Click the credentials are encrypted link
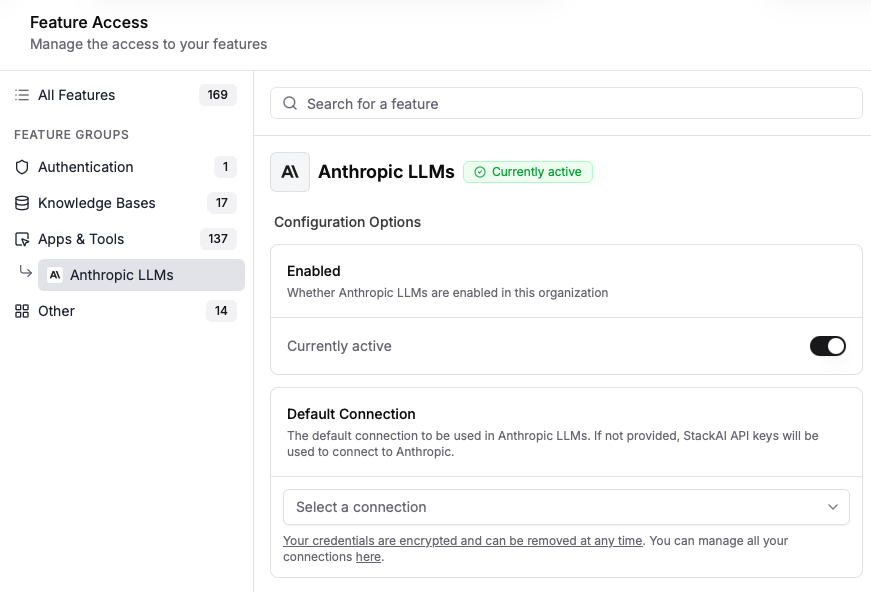 (x=462, y=541)
